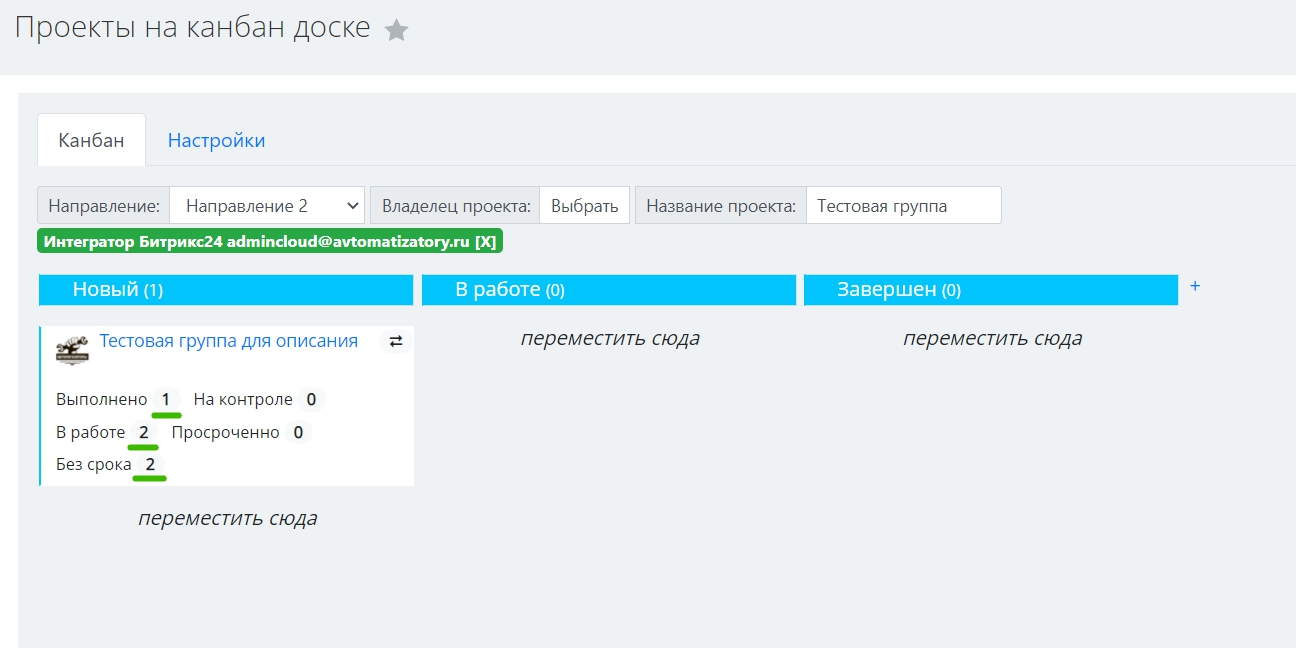Click the Просроченно counter badge
This screenshot has width=1296, height=648.
[298, 433]
